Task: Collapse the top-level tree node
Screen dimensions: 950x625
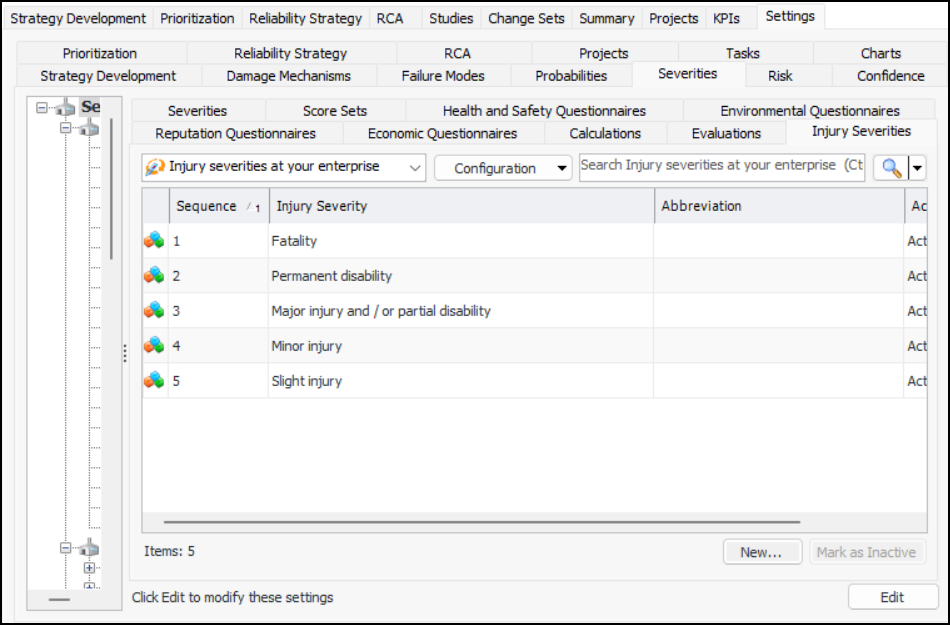Action: click(x=42, y=108)
